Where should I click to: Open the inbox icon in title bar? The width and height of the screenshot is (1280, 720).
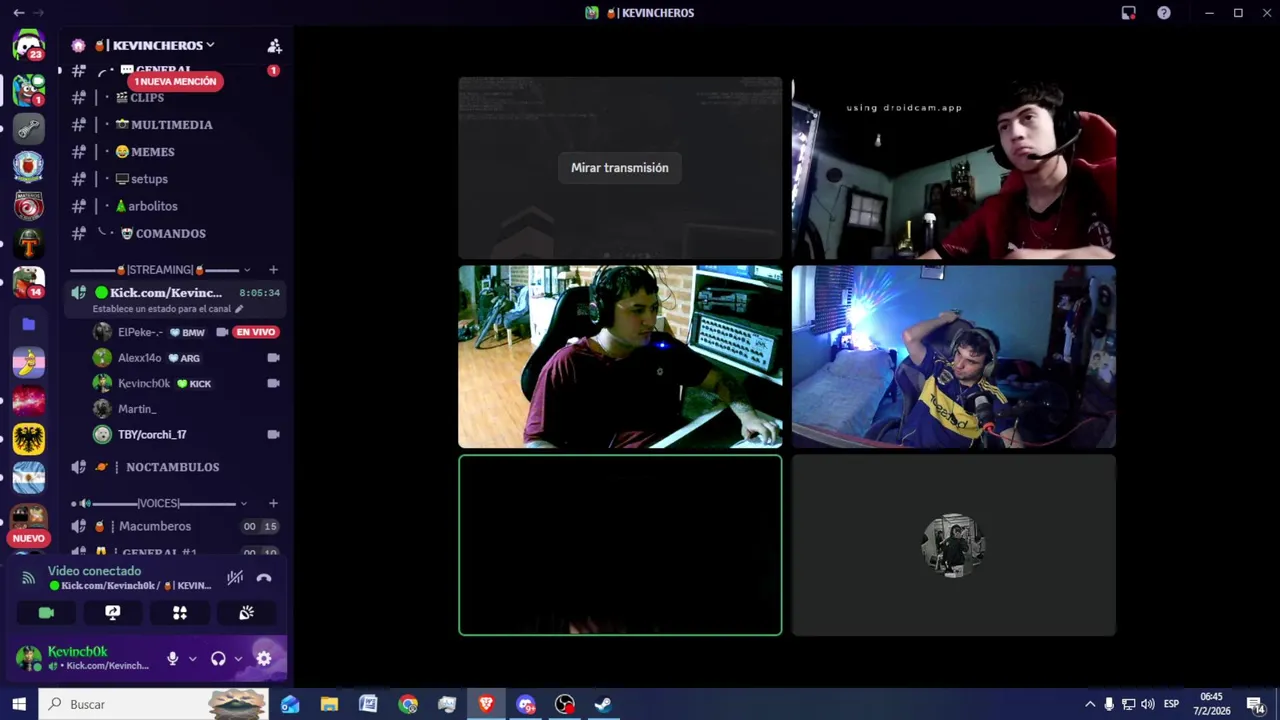[x=1128, y=13]
